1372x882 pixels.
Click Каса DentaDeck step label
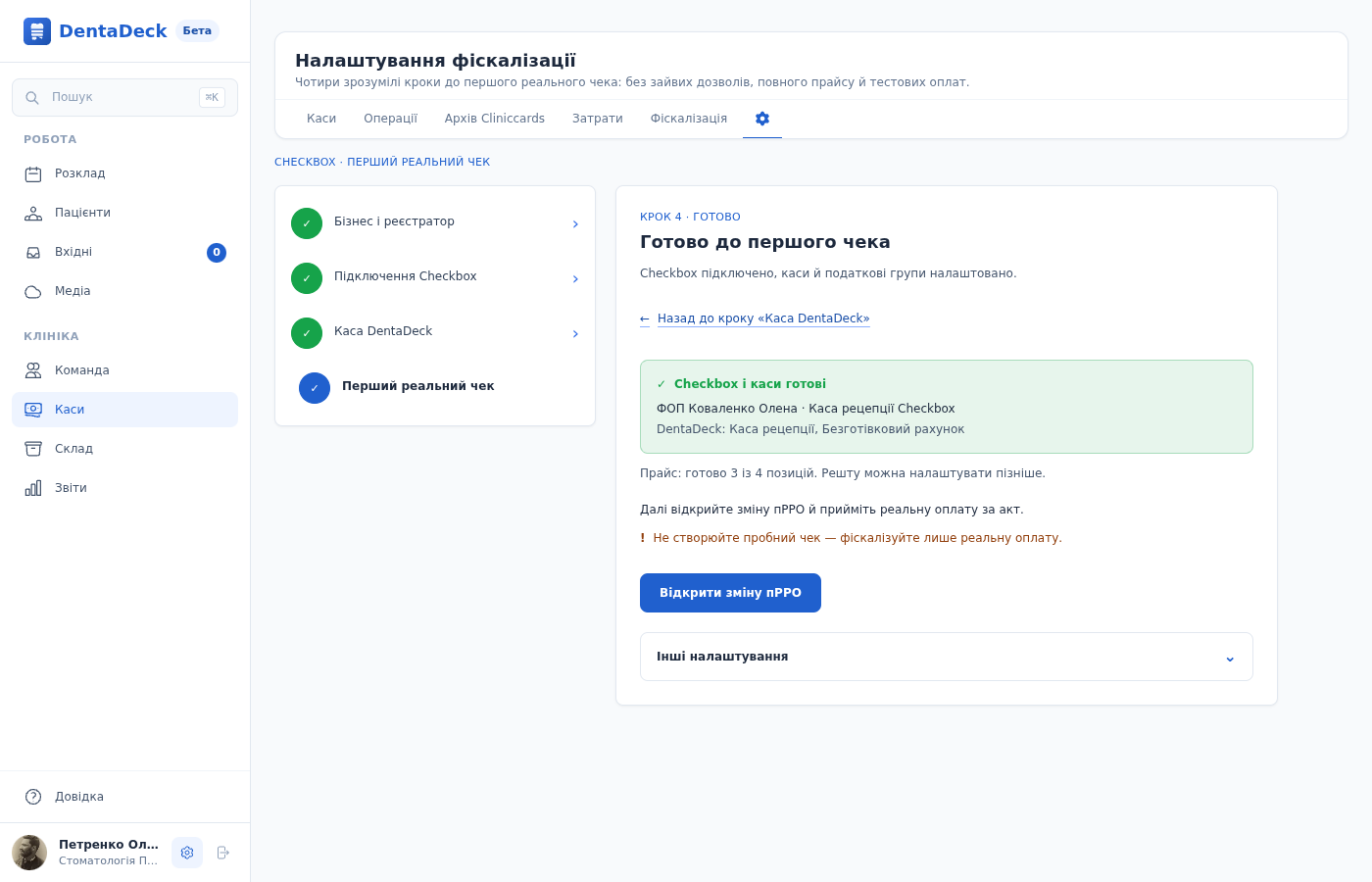(x=383, y=331)
